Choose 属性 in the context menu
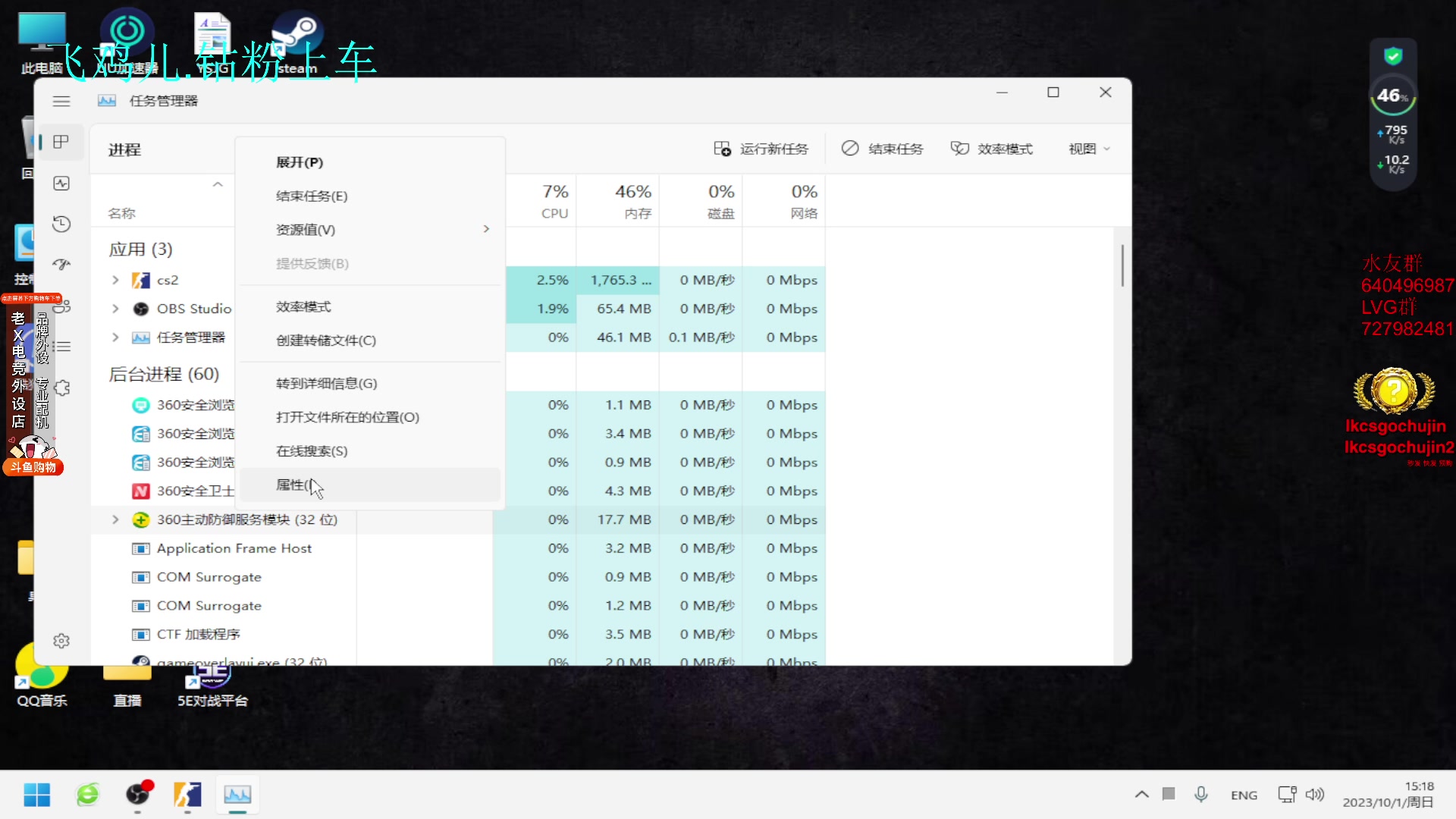The height and width of the screenshot is (819, 1456). coord(370,485)
